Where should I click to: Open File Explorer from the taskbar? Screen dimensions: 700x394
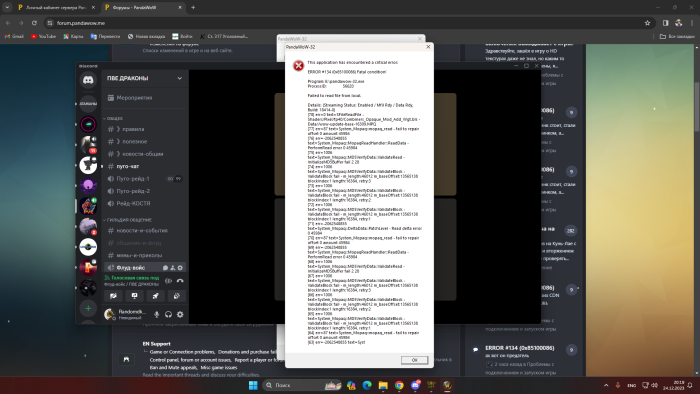coord(383,385)
